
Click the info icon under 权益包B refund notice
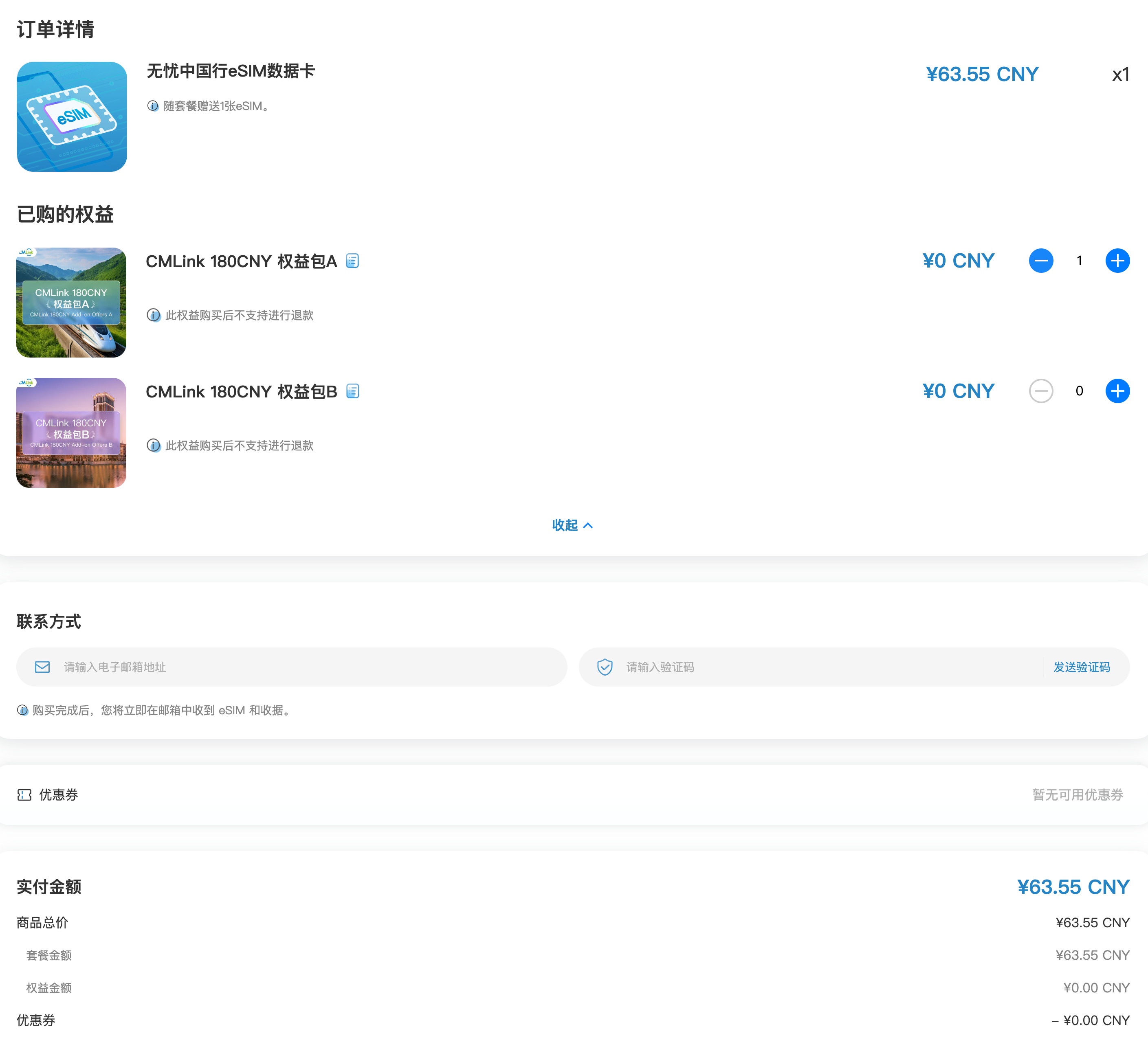pyautogui.click(x=154, y=445)
